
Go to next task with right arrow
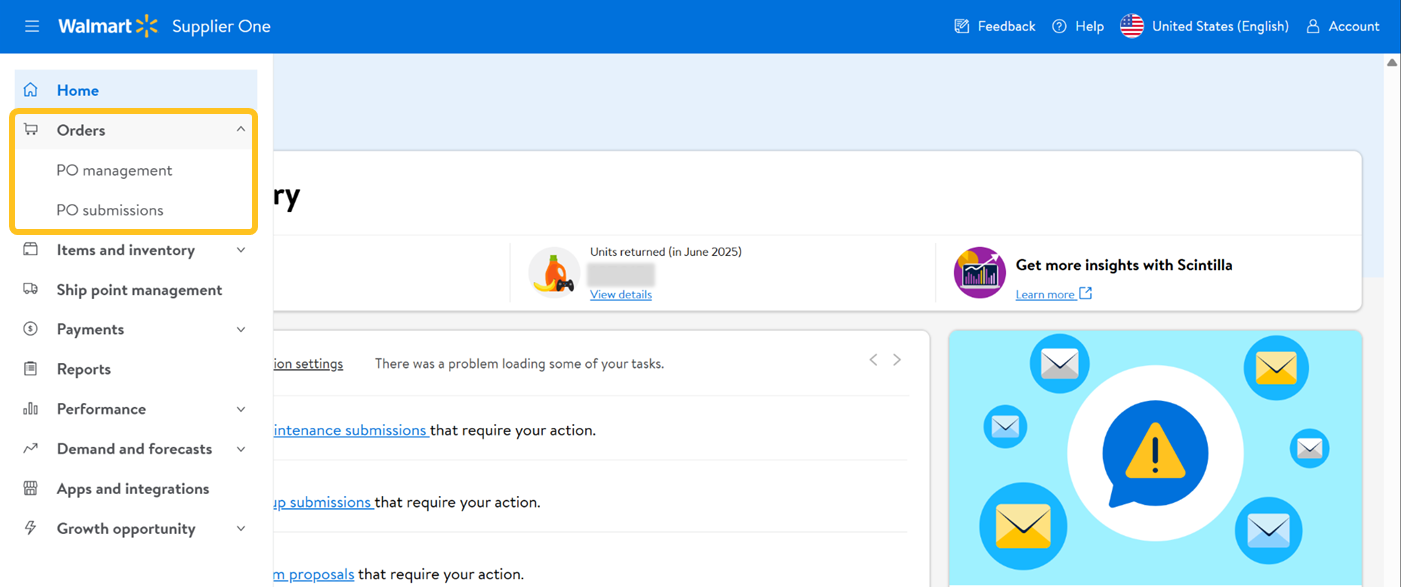tap(897, 360)
